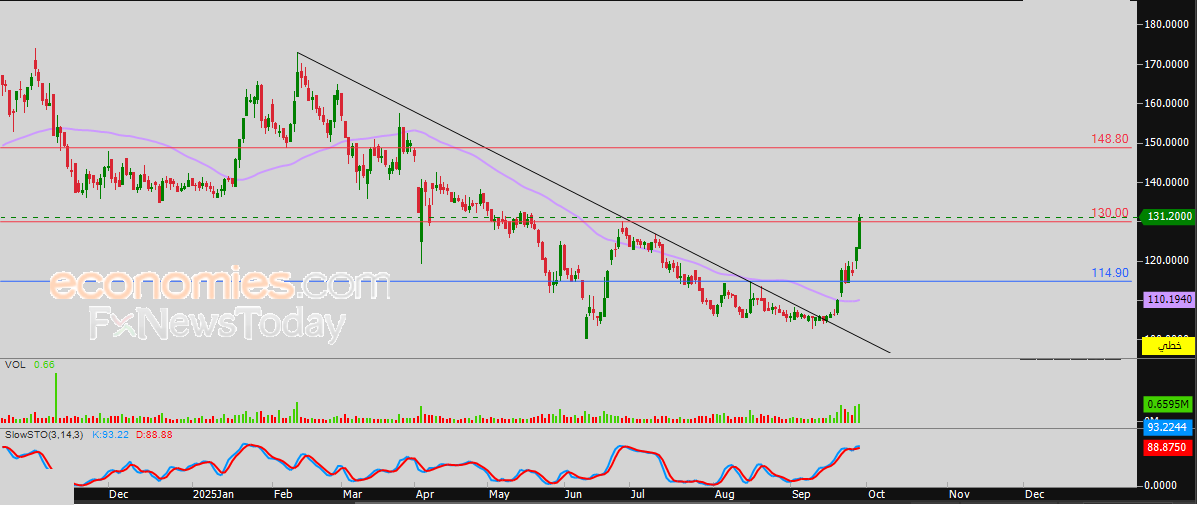Click the latest green candle near 131

click(860, 231)
